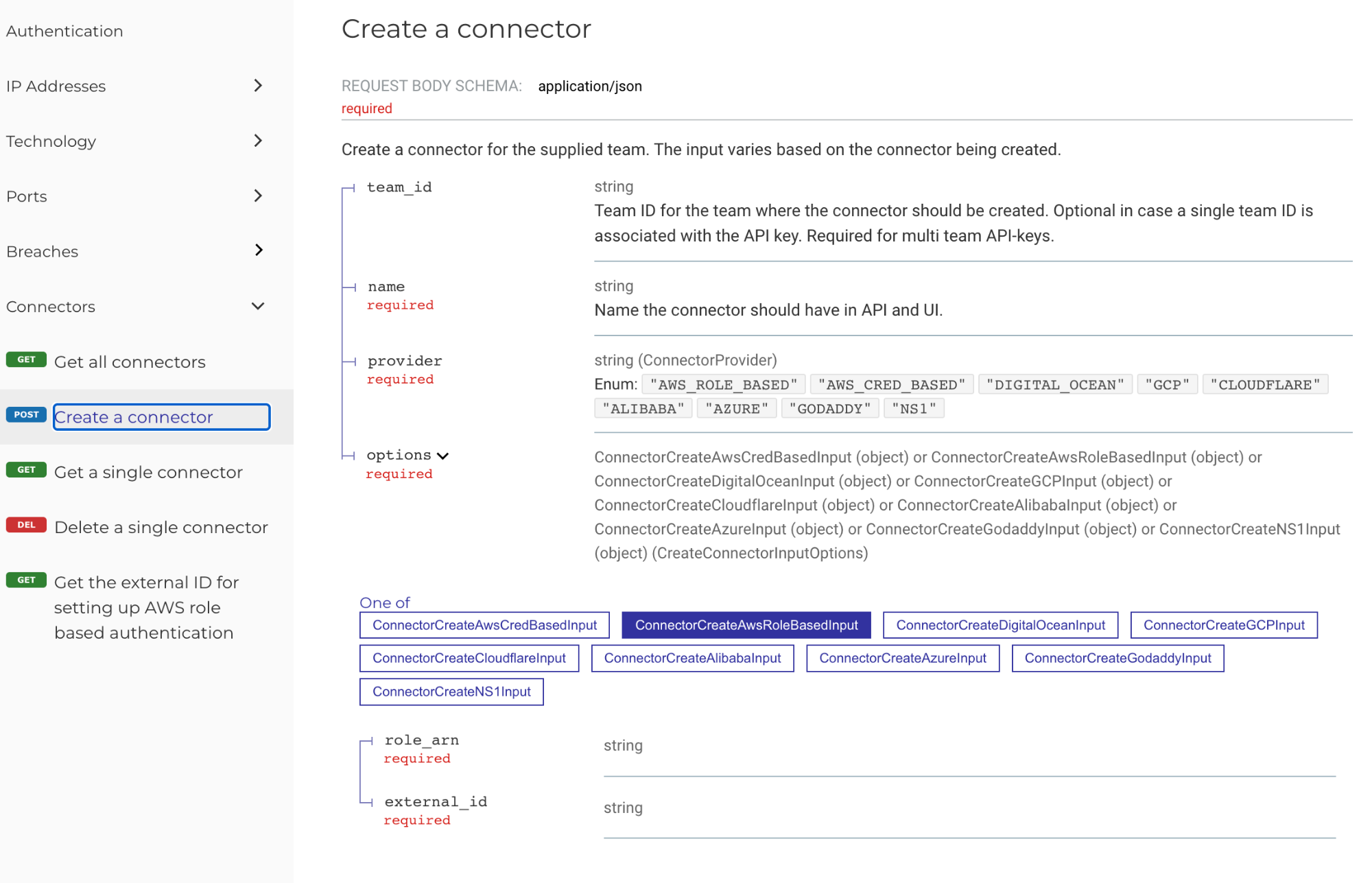Open the IP Addresses sidebar item
Viewport: 1372px width, 883px height.
click(56, 86)
